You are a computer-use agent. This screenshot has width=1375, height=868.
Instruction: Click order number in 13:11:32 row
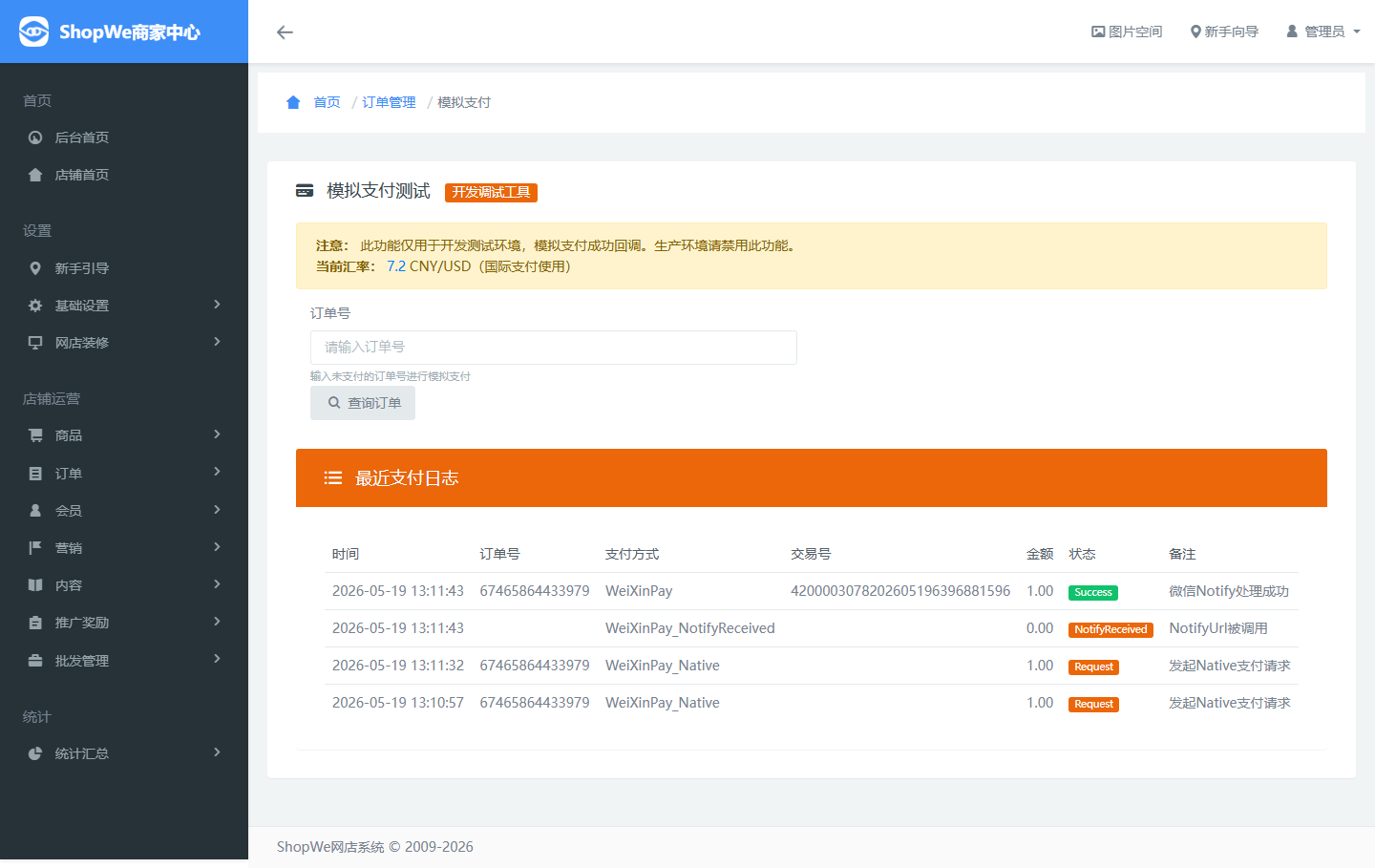pos(535,666)
